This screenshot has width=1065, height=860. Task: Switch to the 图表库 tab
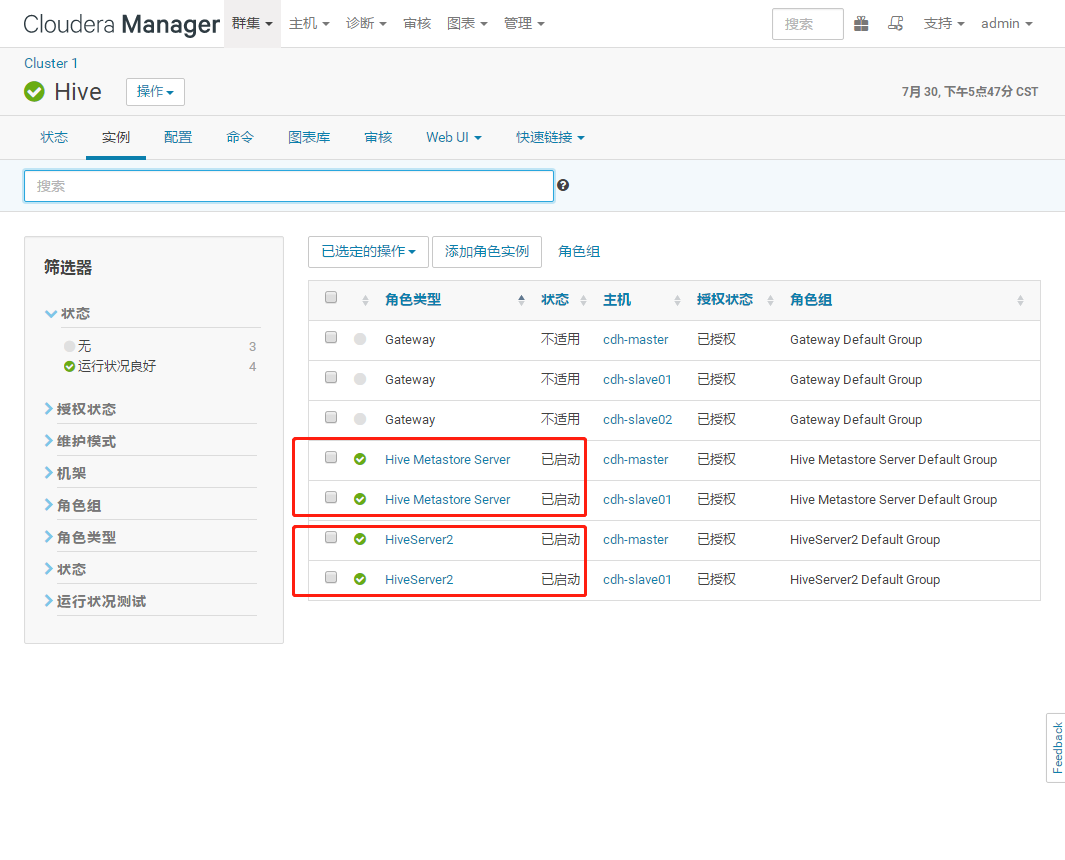coord(309,138)
